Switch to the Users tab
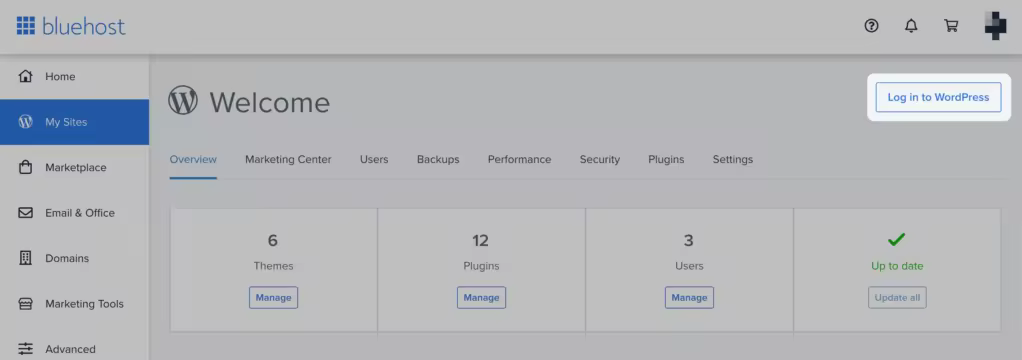 pyautogui.click(x=374, y=159)
